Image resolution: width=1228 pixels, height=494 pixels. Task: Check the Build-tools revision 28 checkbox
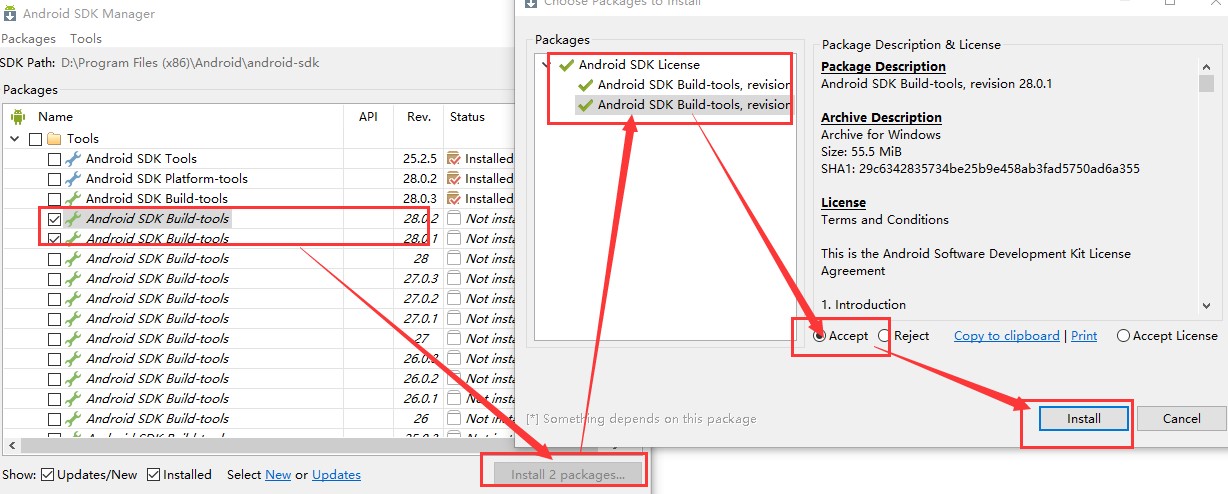[54, 259]
